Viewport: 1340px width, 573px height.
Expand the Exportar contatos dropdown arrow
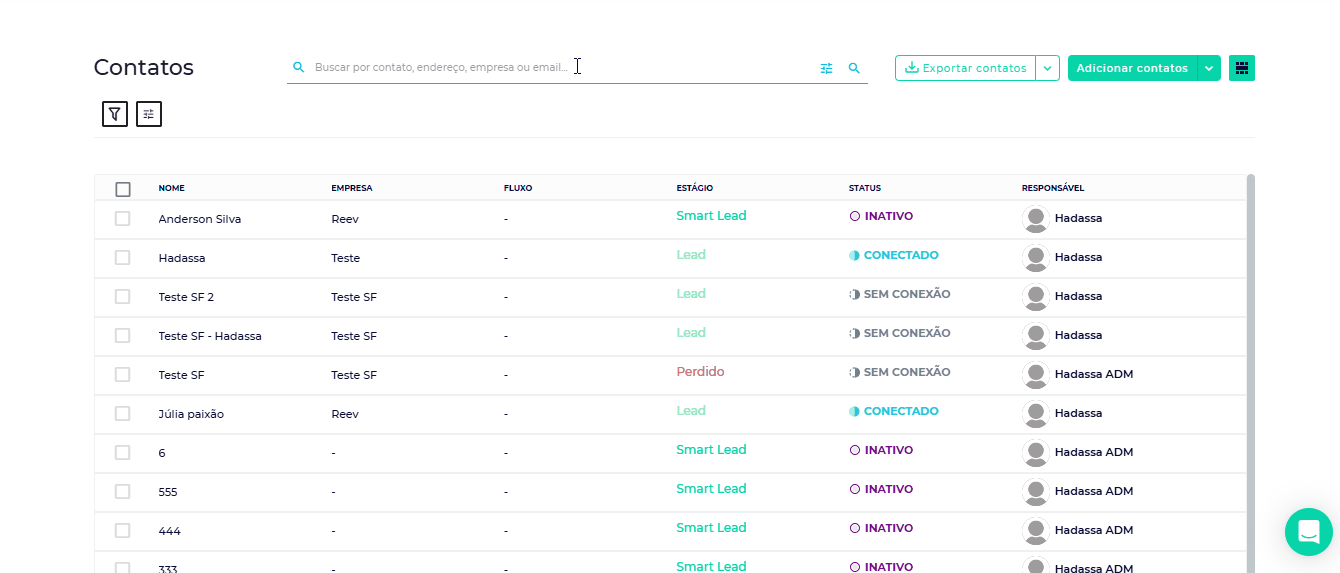pos(1047,68)
